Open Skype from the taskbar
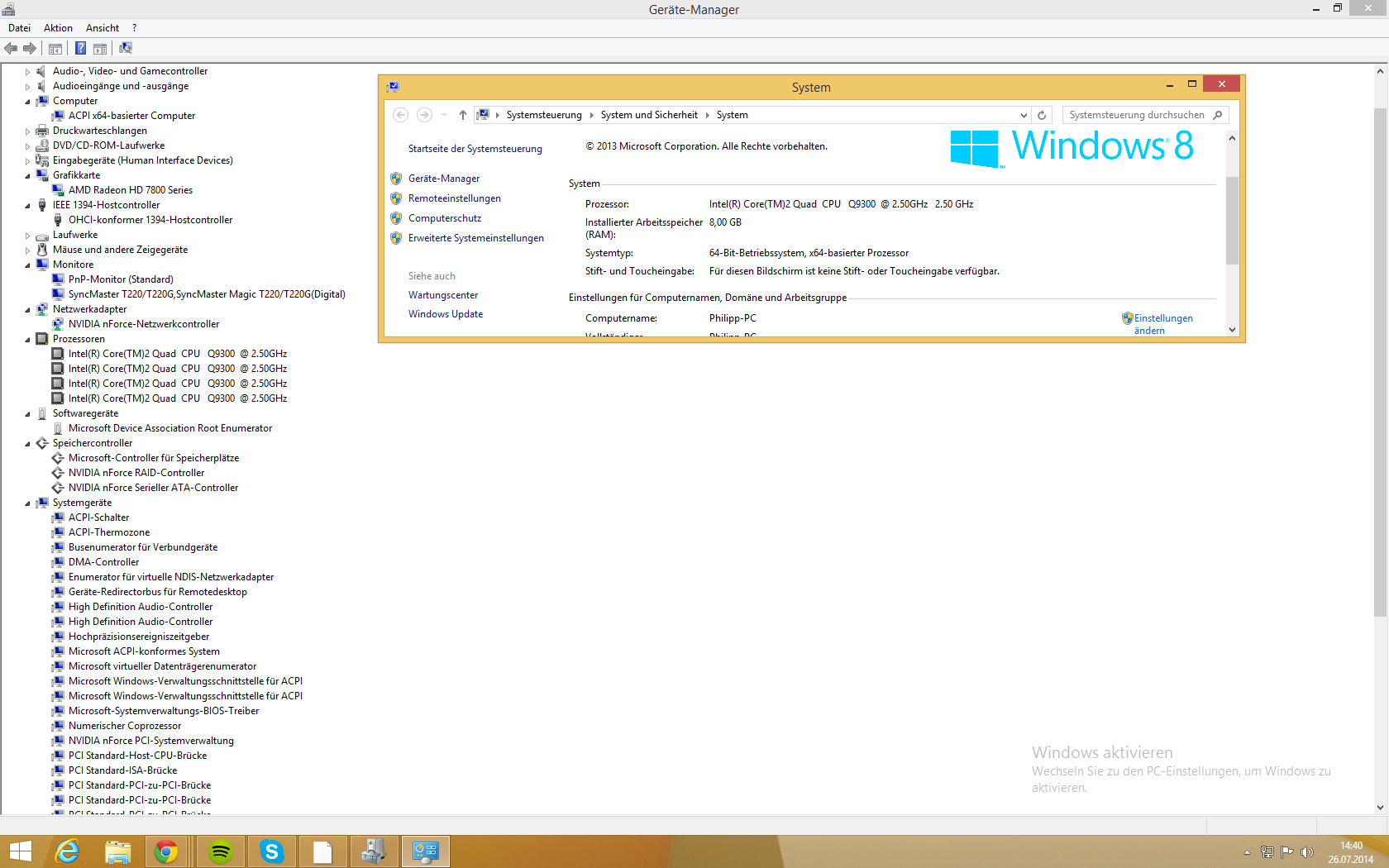This screenshot has width=1389, height=868. pos(271,851)
